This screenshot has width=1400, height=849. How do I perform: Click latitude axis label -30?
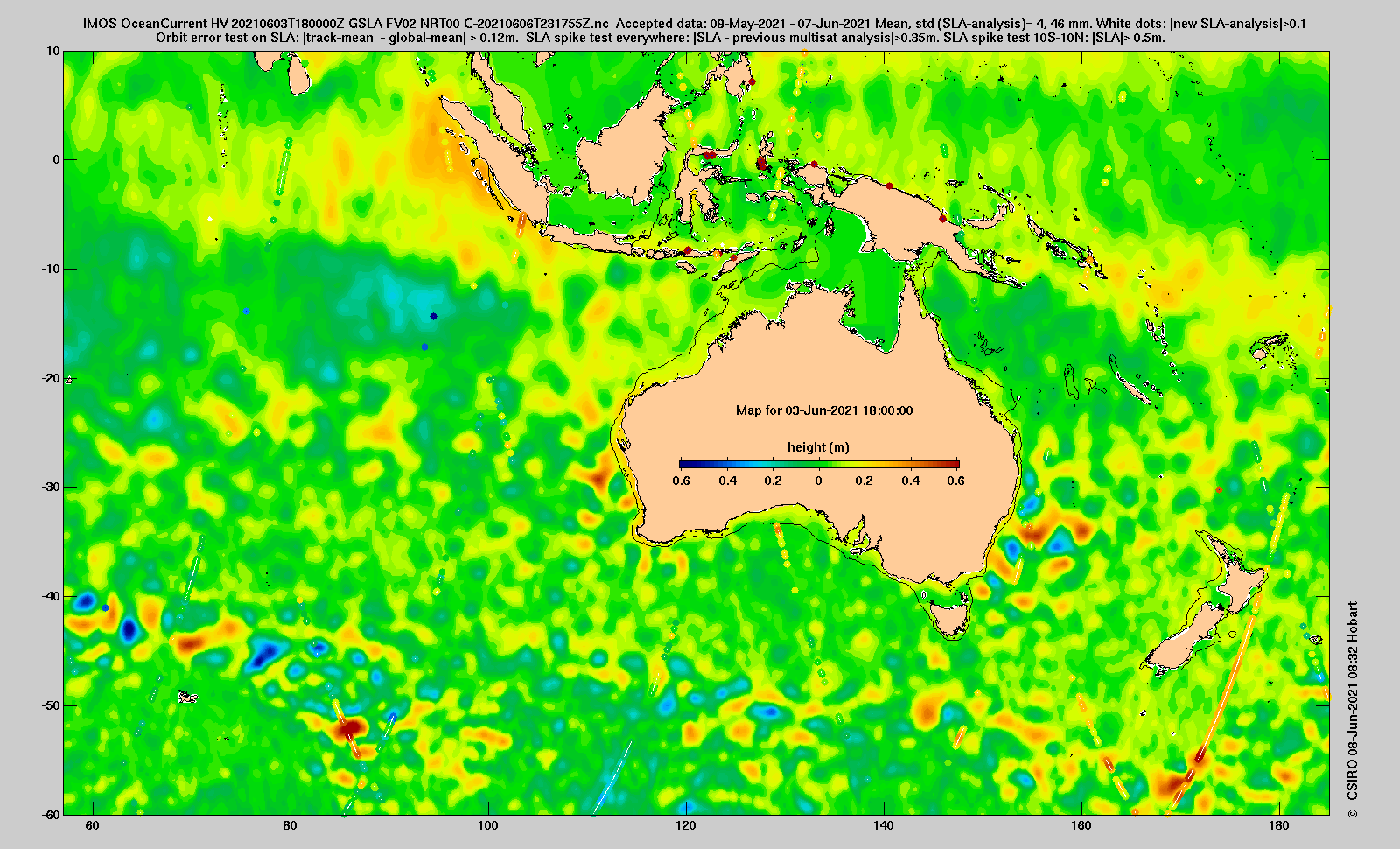coord(52,487)
